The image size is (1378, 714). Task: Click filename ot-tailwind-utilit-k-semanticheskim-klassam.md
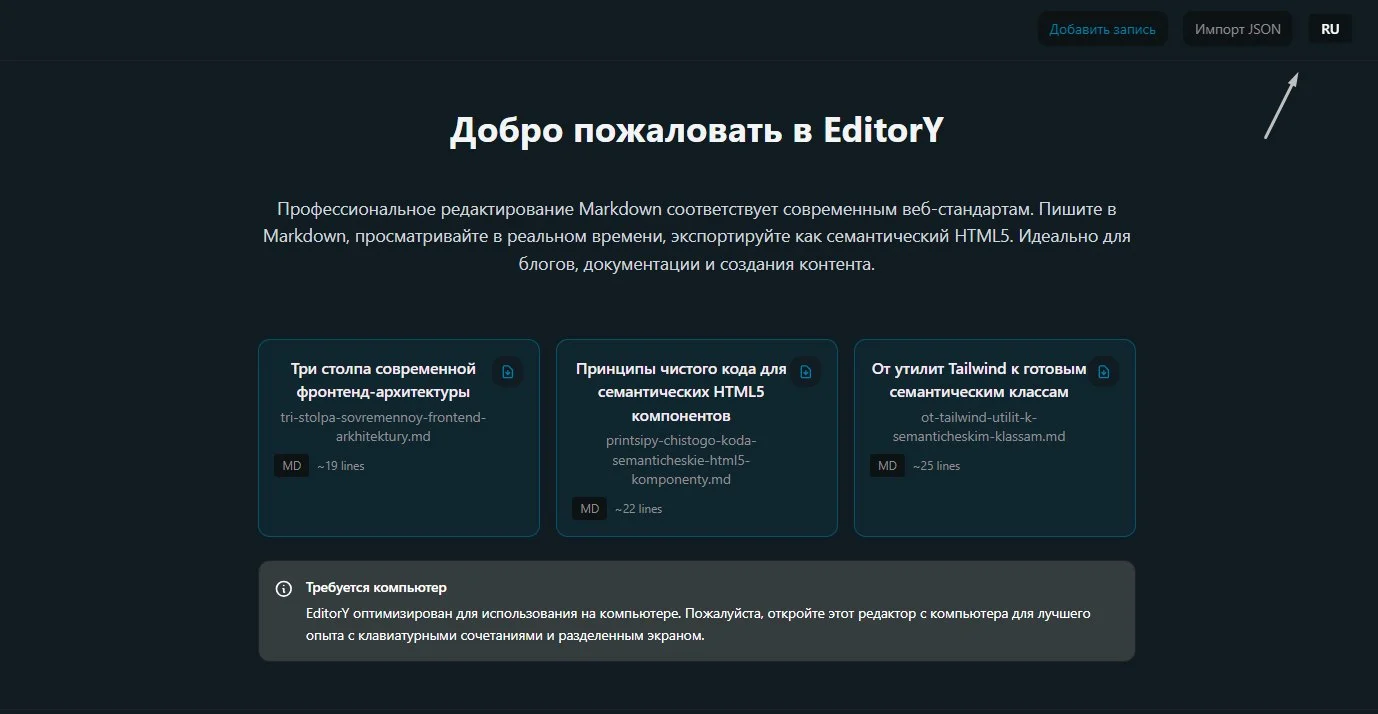click(x=979, y=427)
